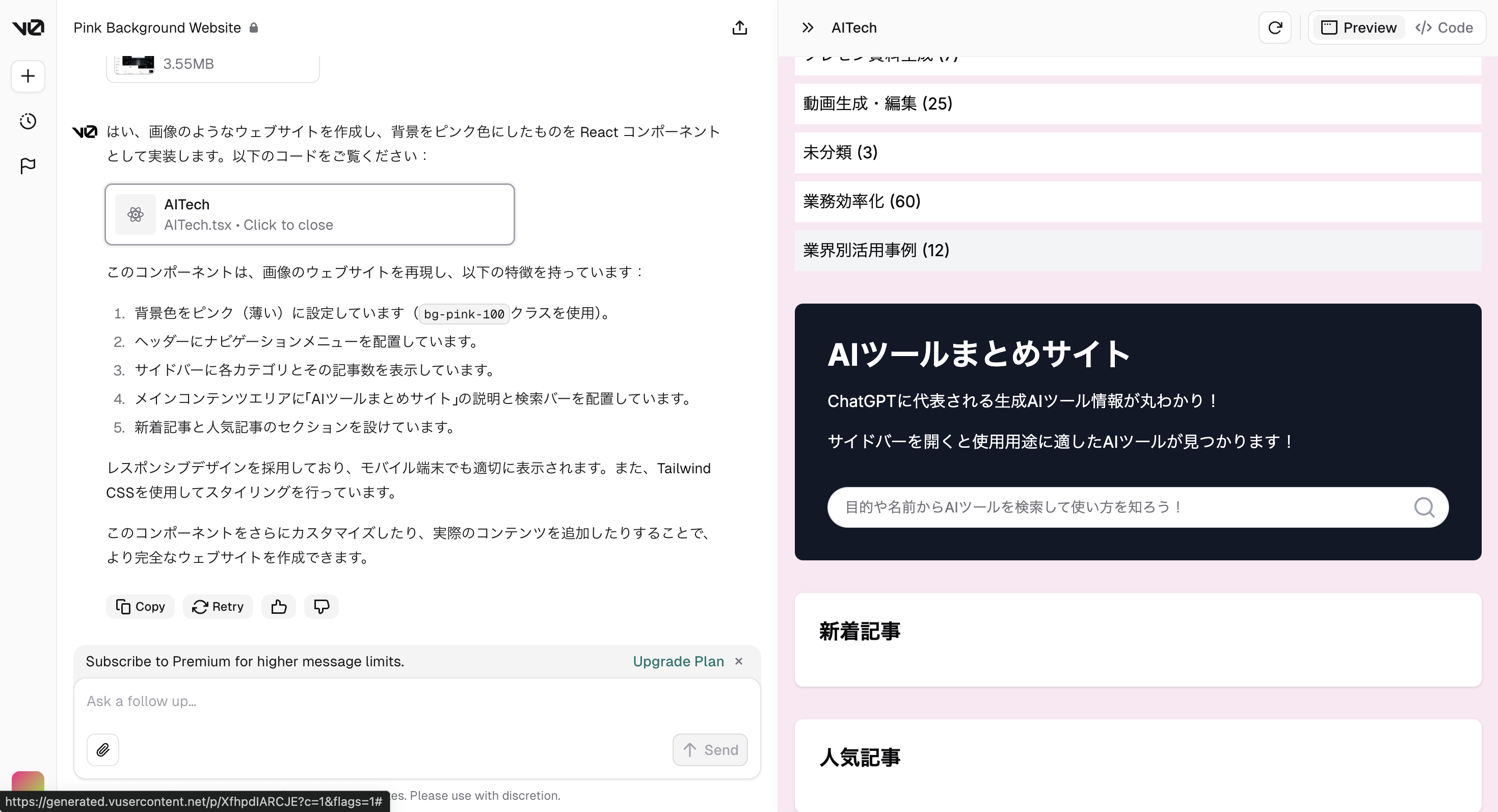Select 業務効率化 (60) category in preview
Screen dimensions: 1498x812
862,201
